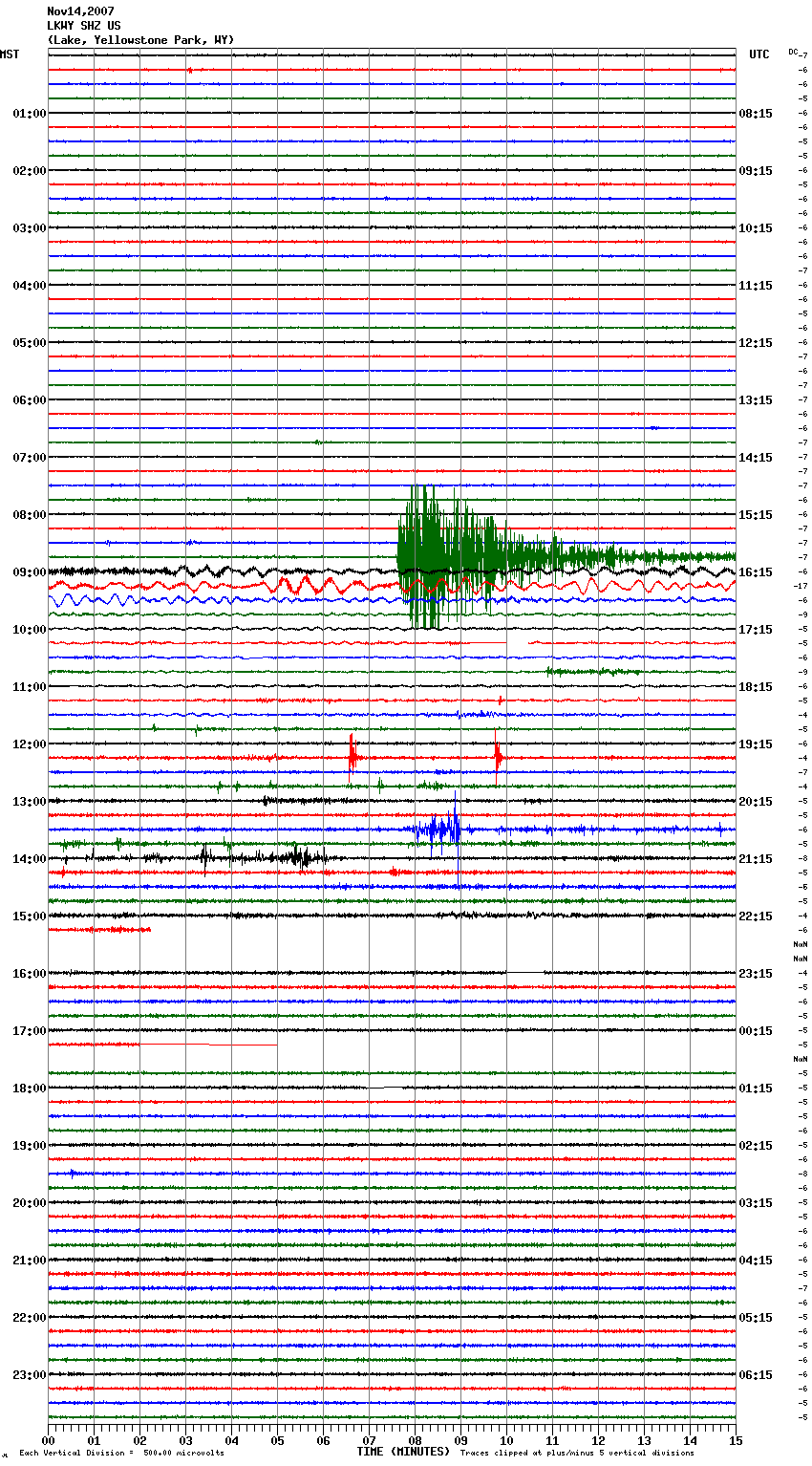812x1466 pixels.
Task: Select the 10:00 MST time label
Action: (x=30, y=630)
